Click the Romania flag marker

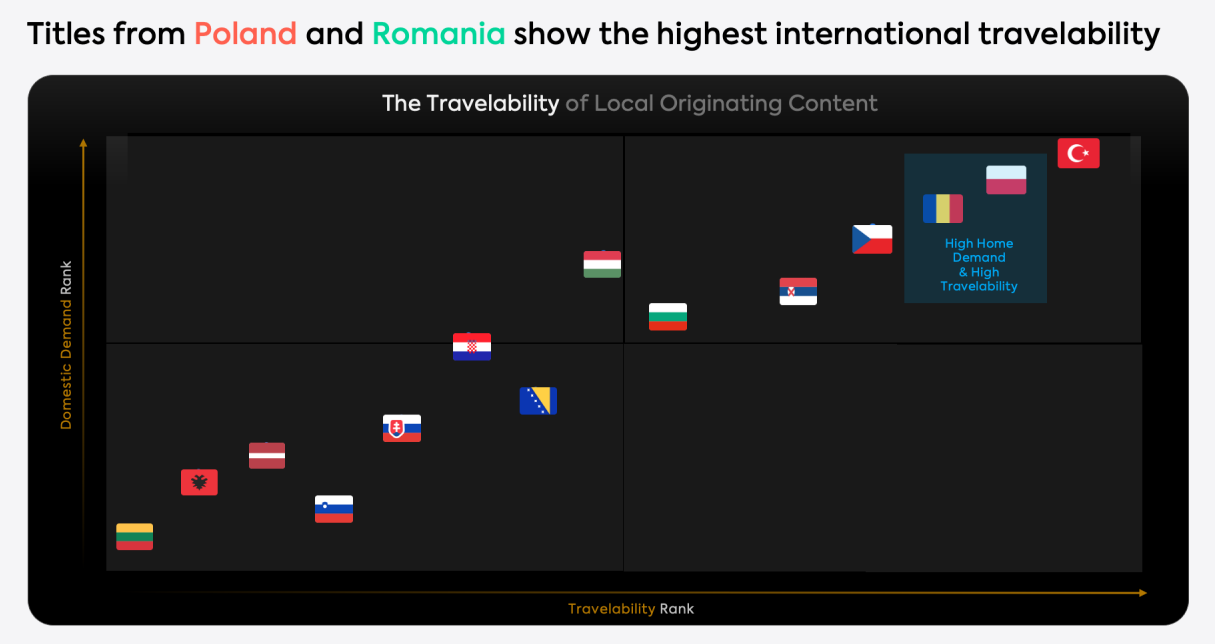point(942,209)
